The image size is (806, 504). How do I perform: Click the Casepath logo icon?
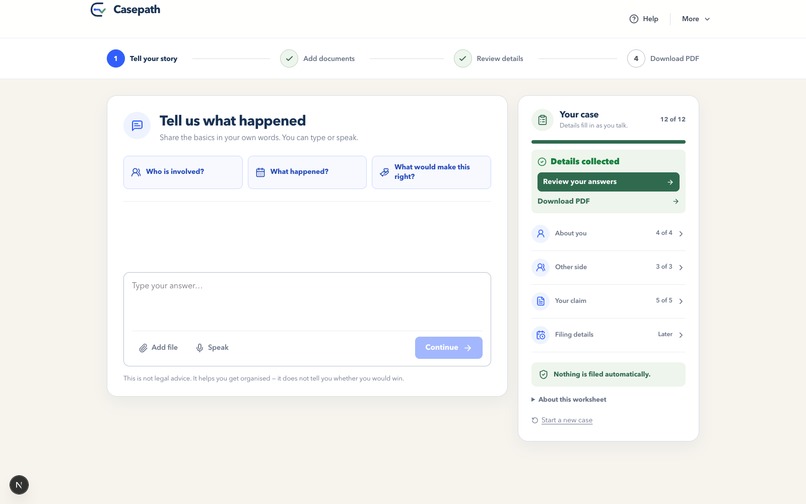pyautogui.click(x=98, y=9)
